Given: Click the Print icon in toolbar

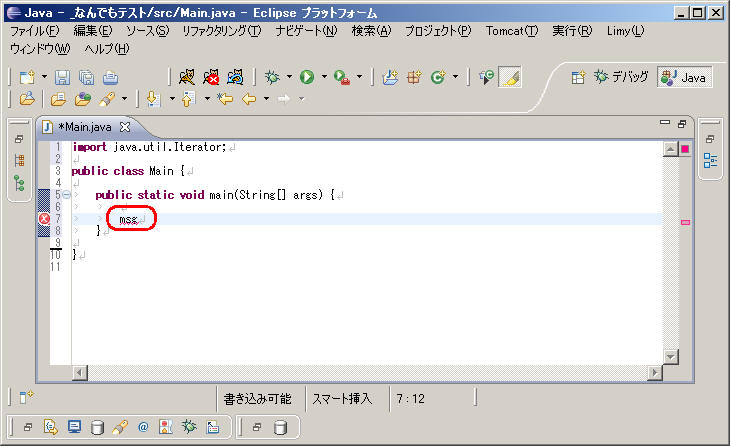Looking at the screenshot, I should pos(110,77).
